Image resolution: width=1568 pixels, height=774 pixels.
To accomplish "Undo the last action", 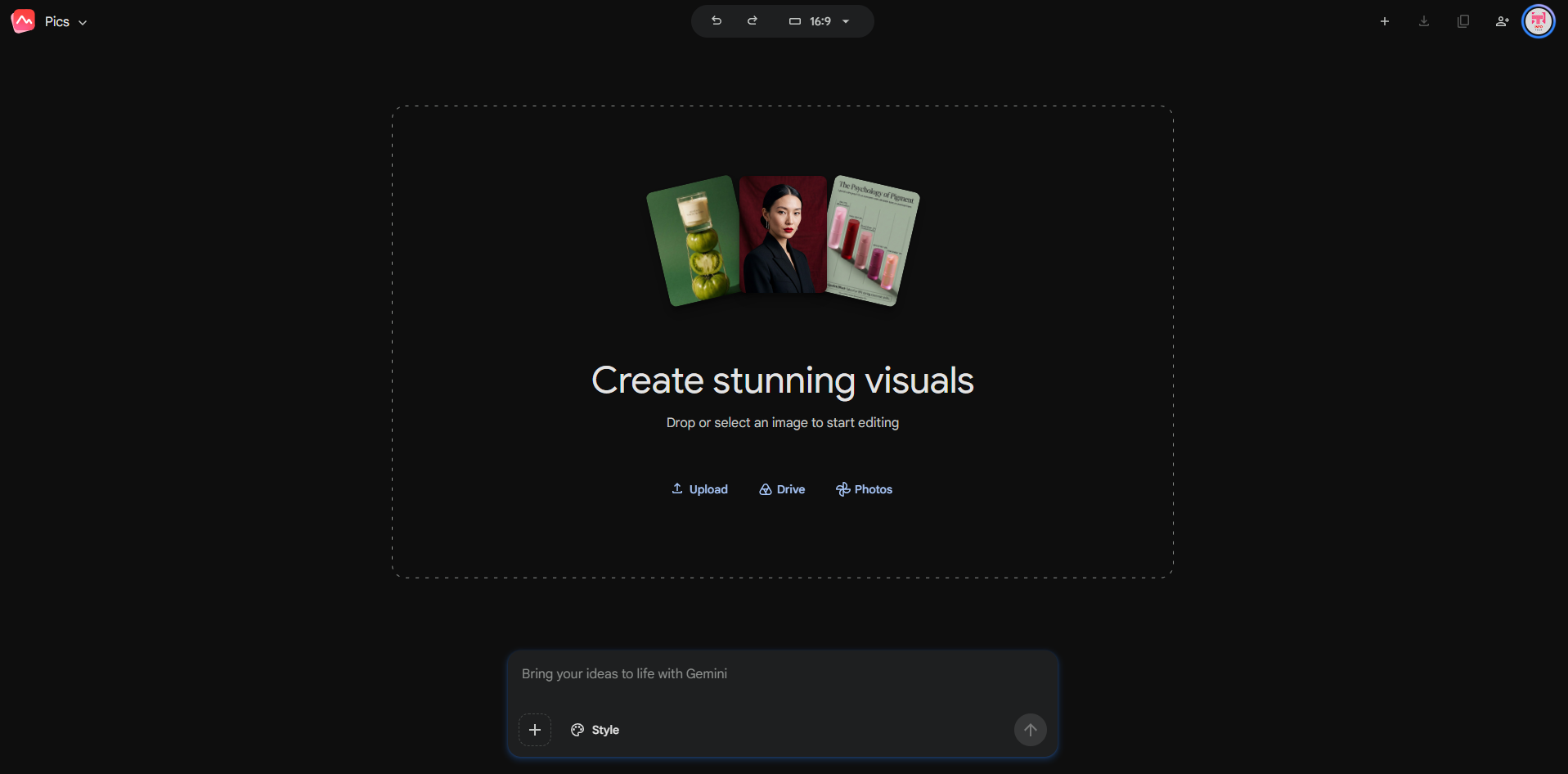I will coord(717,21).
